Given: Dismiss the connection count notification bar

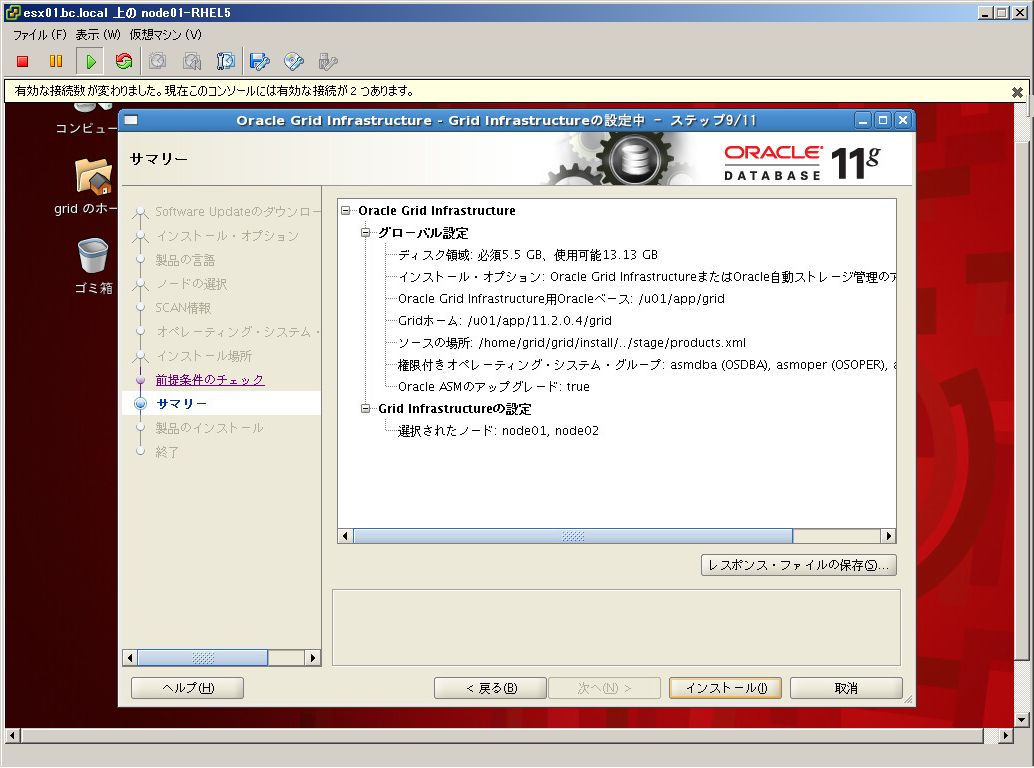Looking at the screenshot, I should tap(1017, 92).
